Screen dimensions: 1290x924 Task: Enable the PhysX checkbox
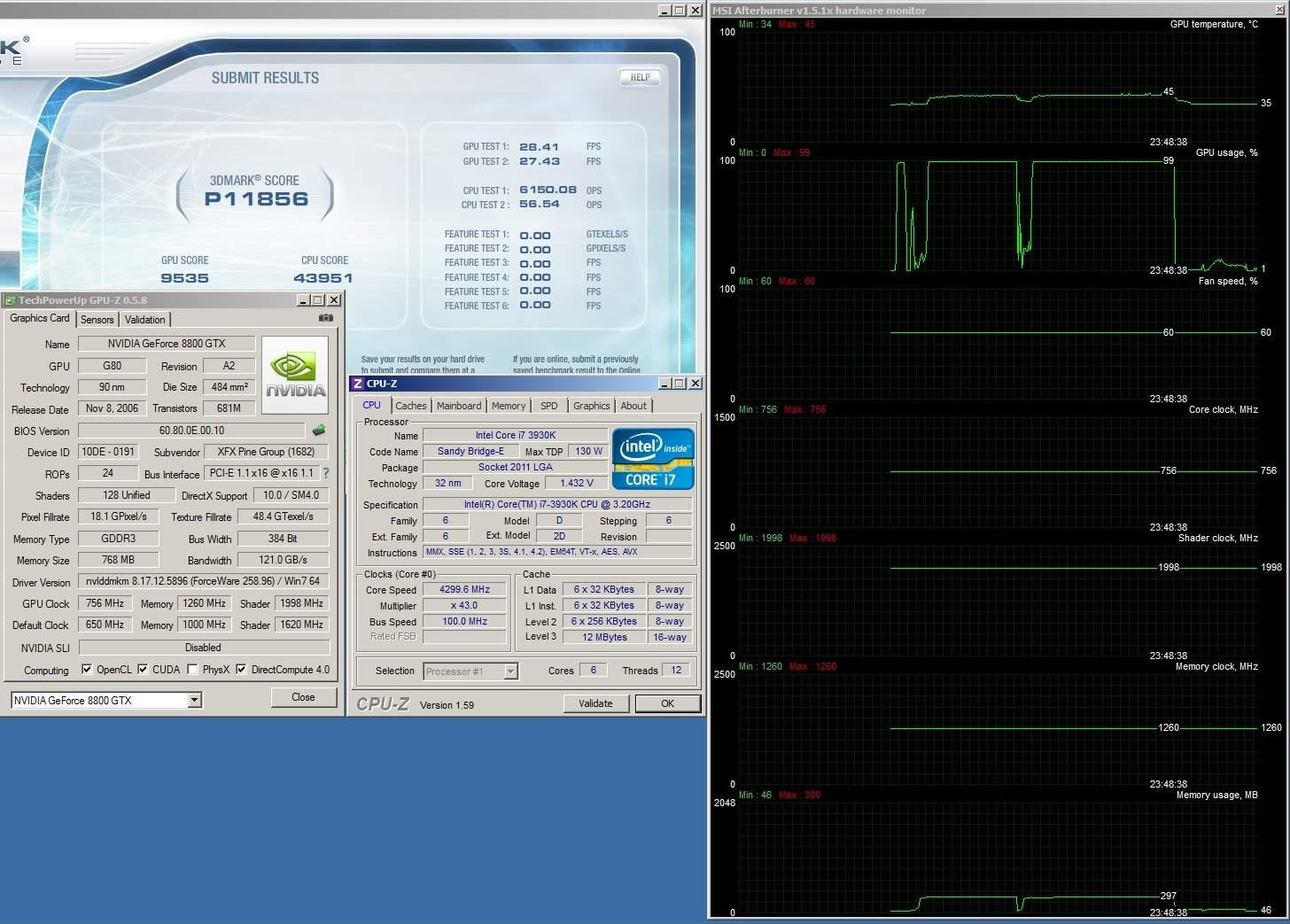(192, 669)
